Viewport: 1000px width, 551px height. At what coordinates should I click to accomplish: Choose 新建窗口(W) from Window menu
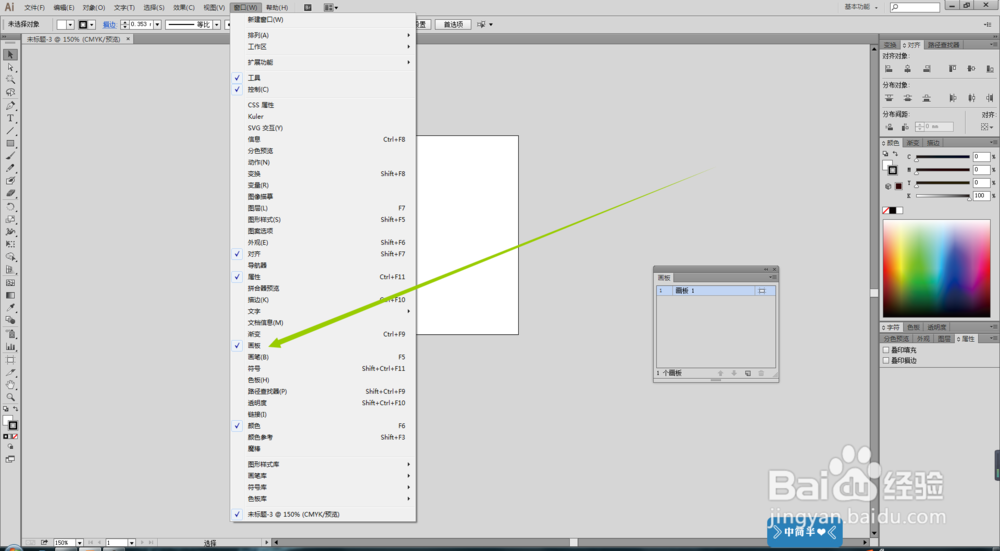[x=323, y=20]
